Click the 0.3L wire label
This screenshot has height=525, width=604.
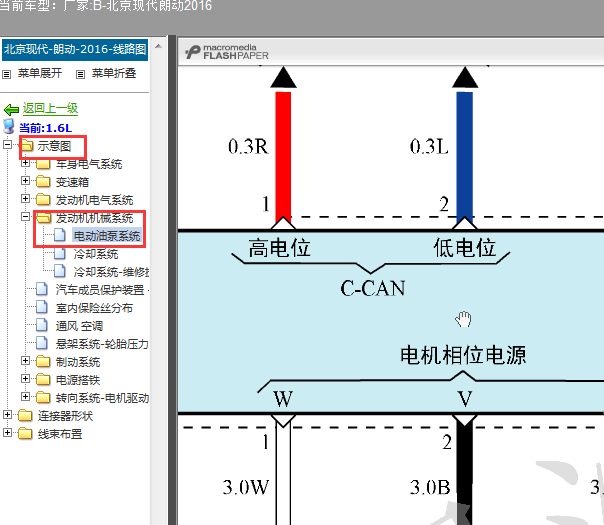429,146
